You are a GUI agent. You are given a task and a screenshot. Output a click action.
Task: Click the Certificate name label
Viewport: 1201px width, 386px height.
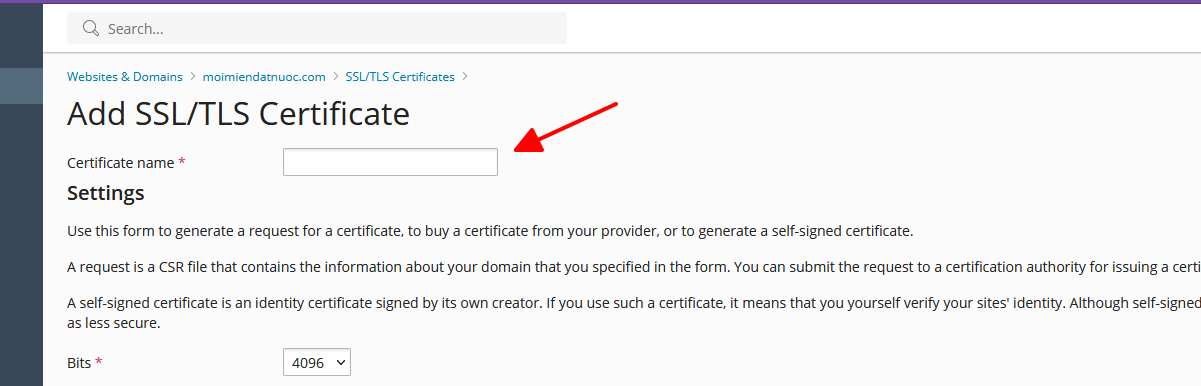point(121,162)
